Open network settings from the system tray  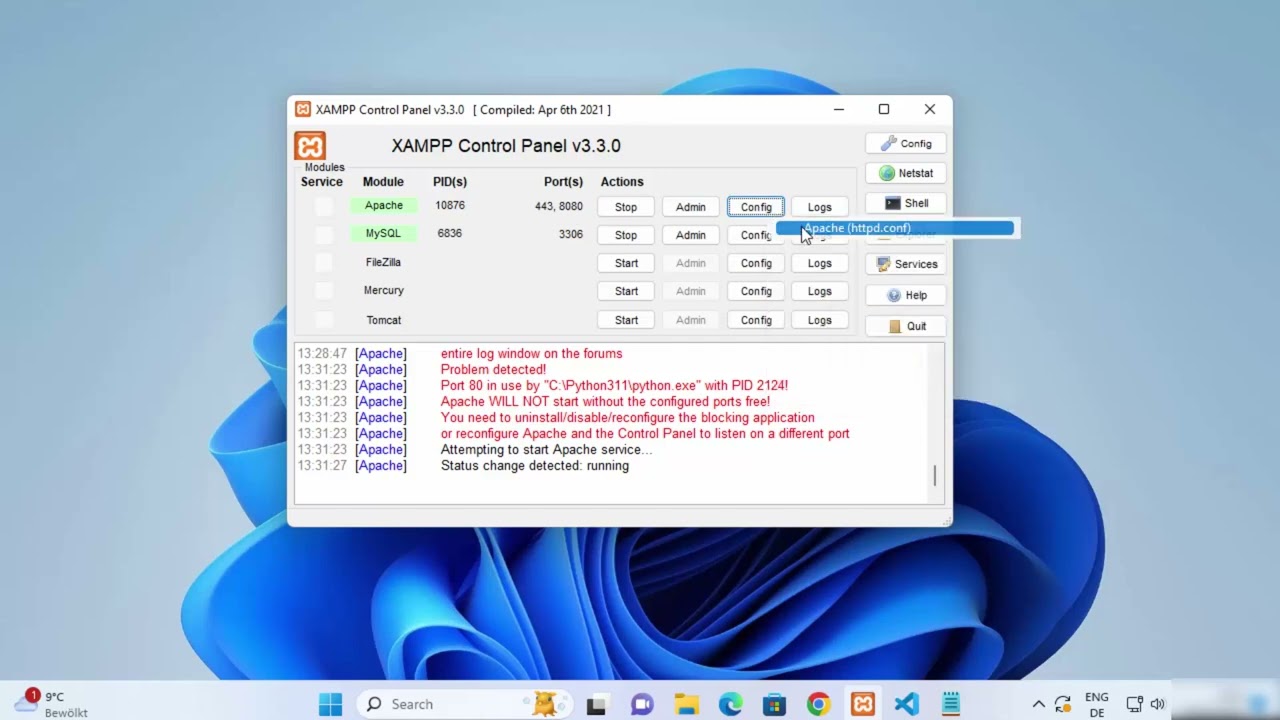tap(1134, 704)
